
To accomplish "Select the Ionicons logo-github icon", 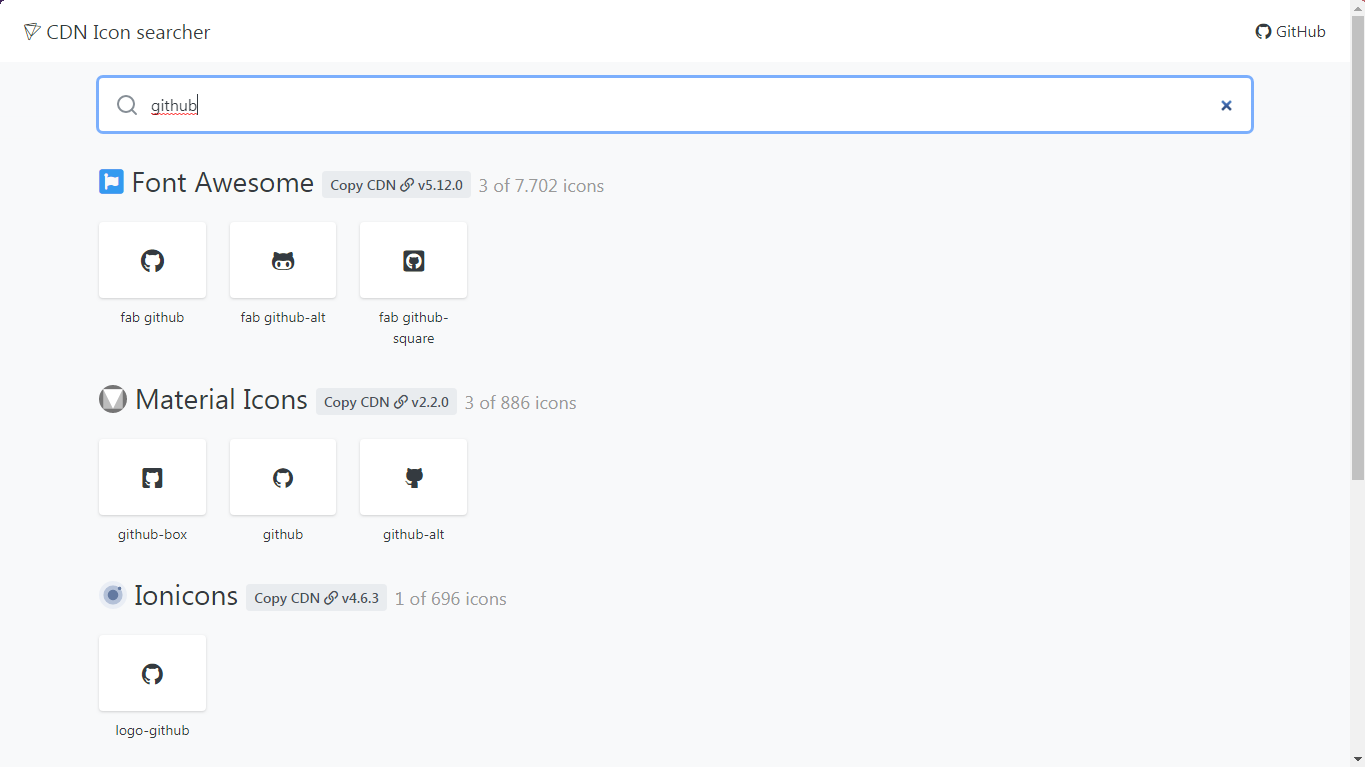I will pyautogui.click(x=152, y=673).
